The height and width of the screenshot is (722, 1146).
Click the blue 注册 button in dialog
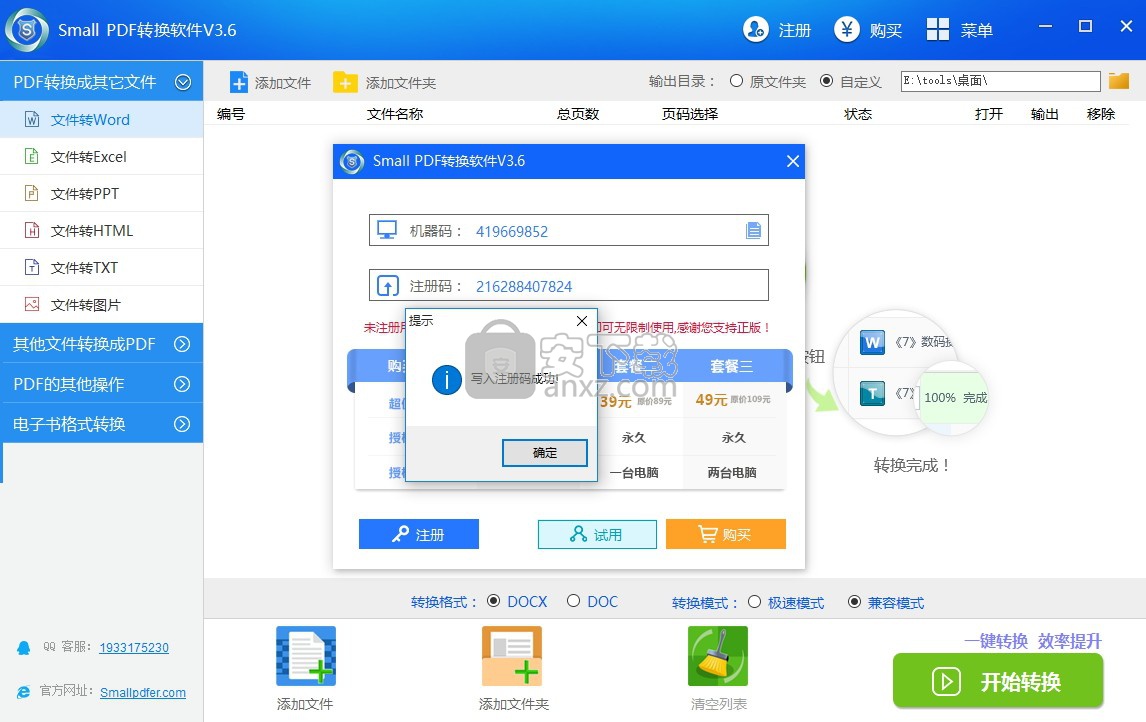[x=419, y=534]
